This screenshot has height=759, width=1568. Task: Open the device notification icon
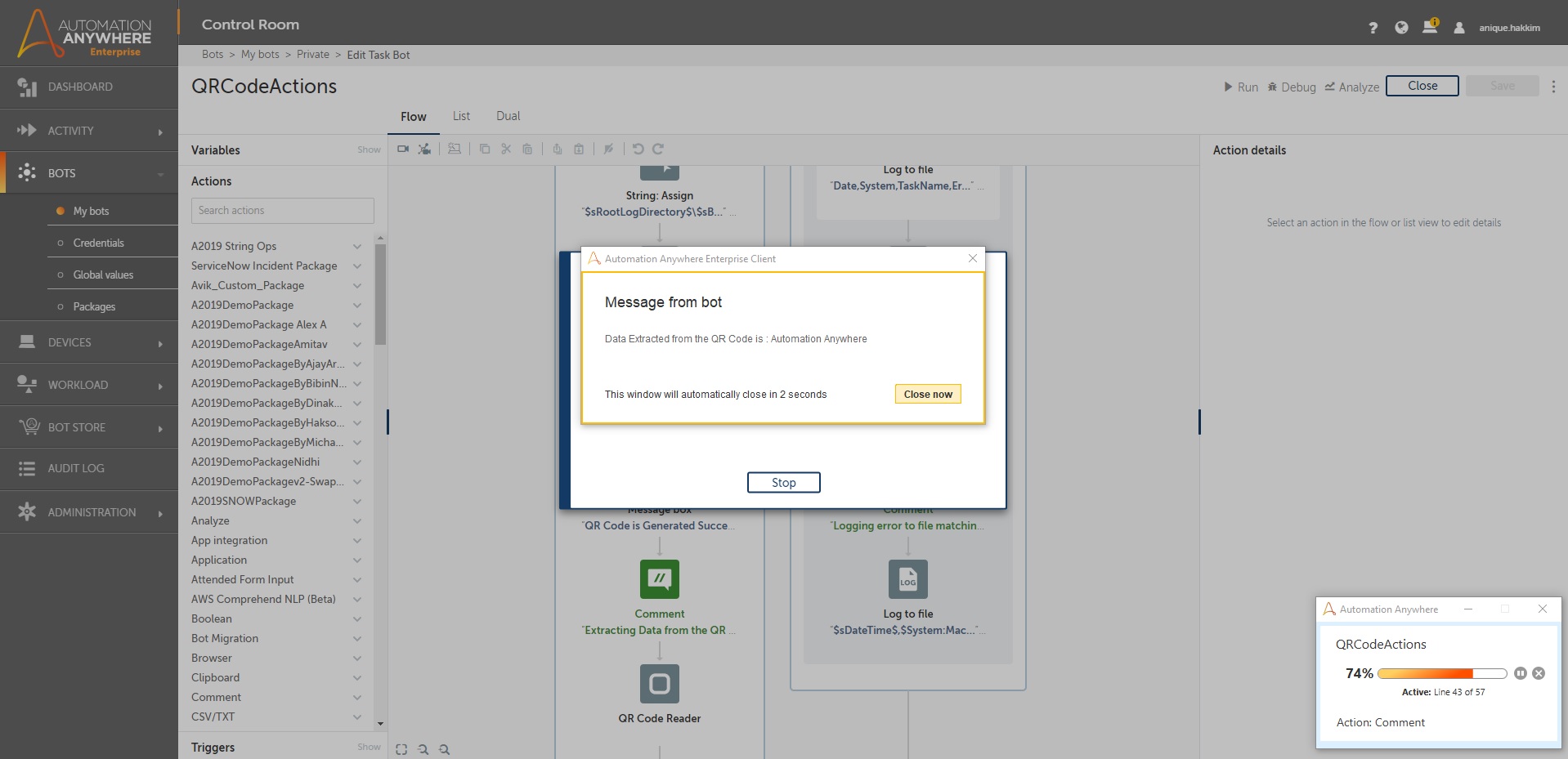(1430, 26)
